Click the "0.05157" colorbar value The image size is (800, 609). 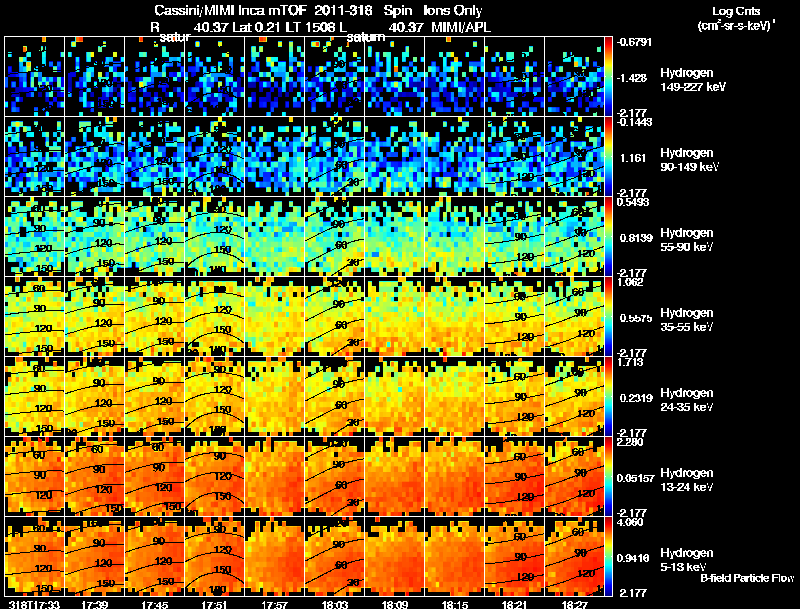pyautogui.click(x=635, y=478)
